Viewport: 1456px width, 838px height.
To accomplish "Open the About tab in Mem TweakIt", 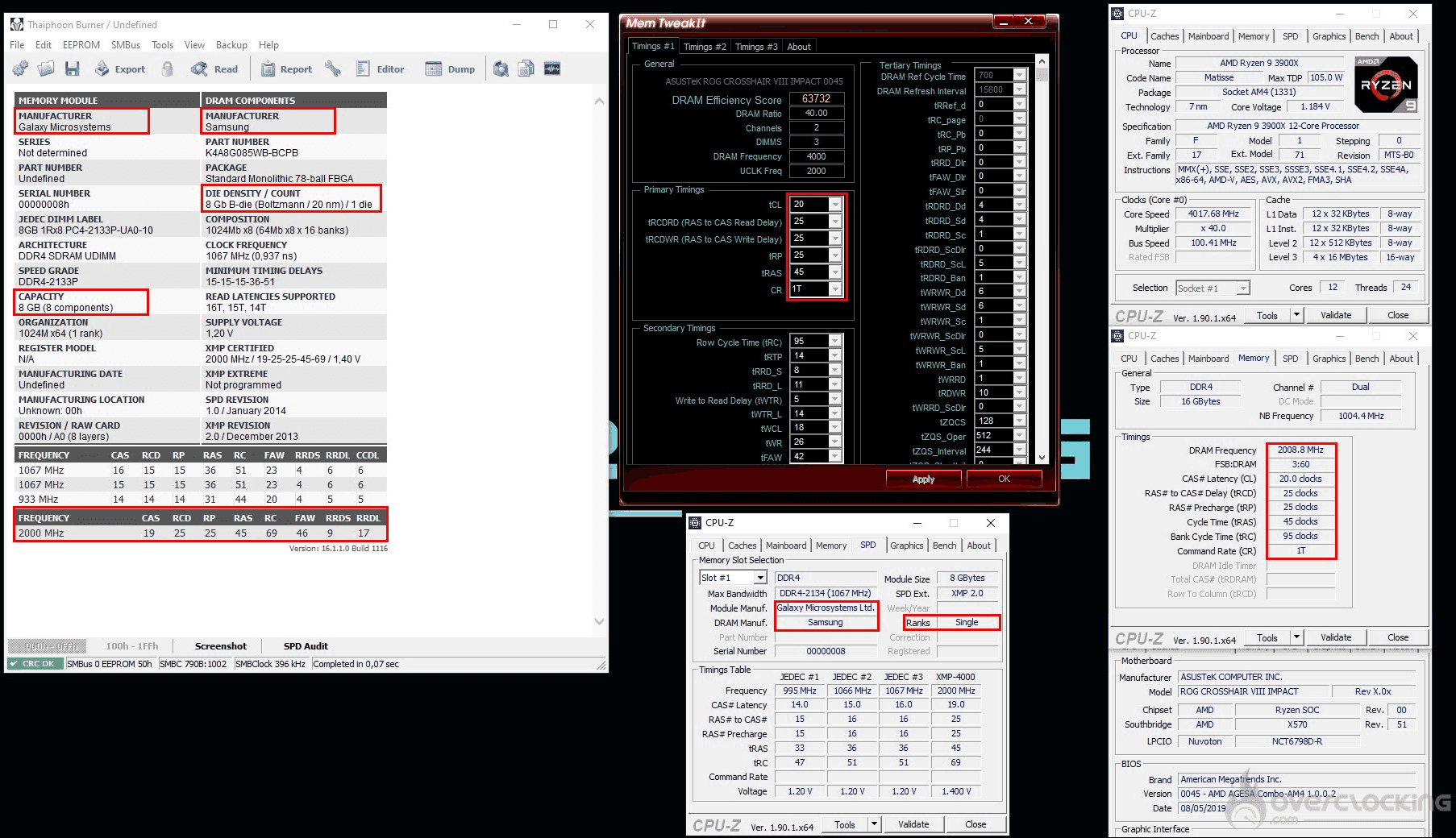I will 799,47.
